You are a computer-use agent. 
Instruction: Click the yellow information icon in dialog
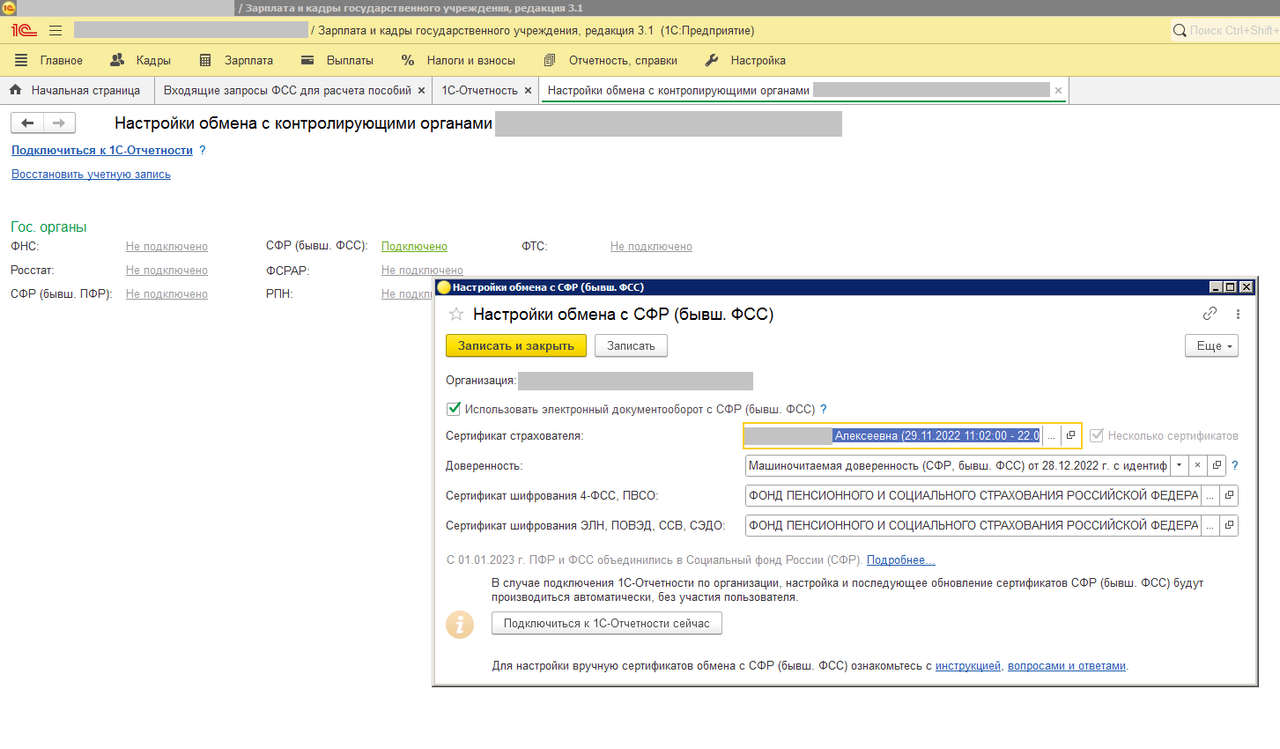click(460, 625)
